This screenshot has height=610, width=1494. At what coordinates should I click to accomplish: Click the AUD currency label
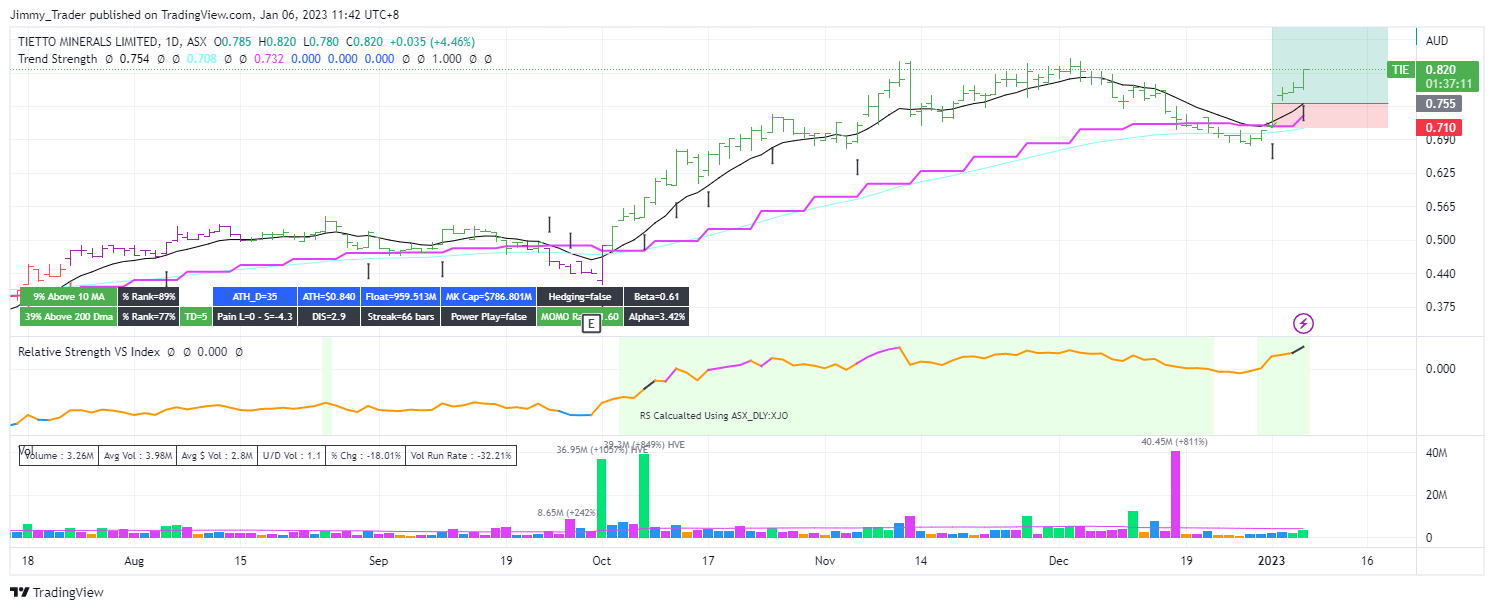[x=1437, y=41]
